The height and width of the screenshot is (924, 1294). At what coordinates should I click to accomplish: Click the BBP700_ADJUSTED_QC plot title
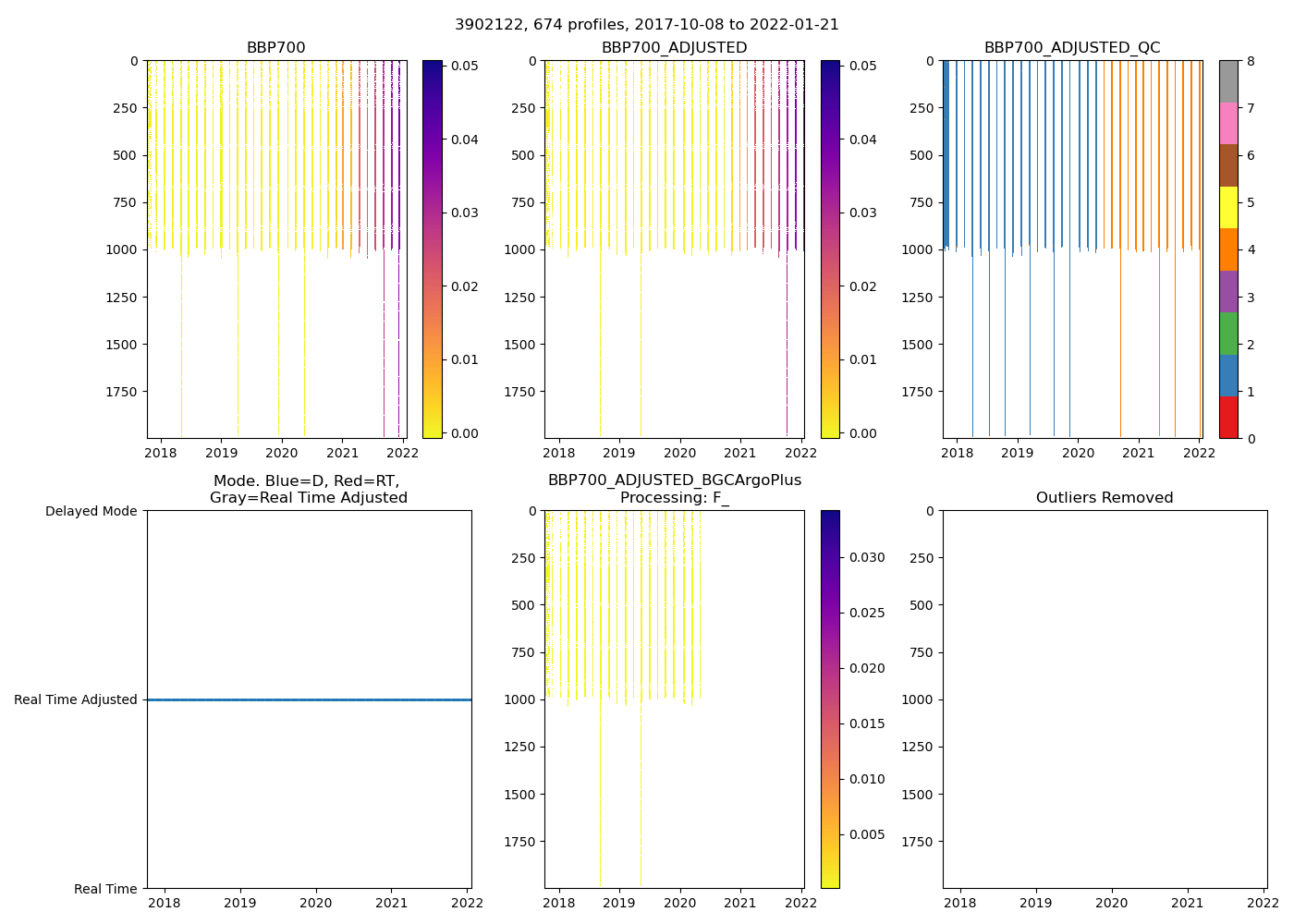pyautogui.click(x=1071, y=48)
